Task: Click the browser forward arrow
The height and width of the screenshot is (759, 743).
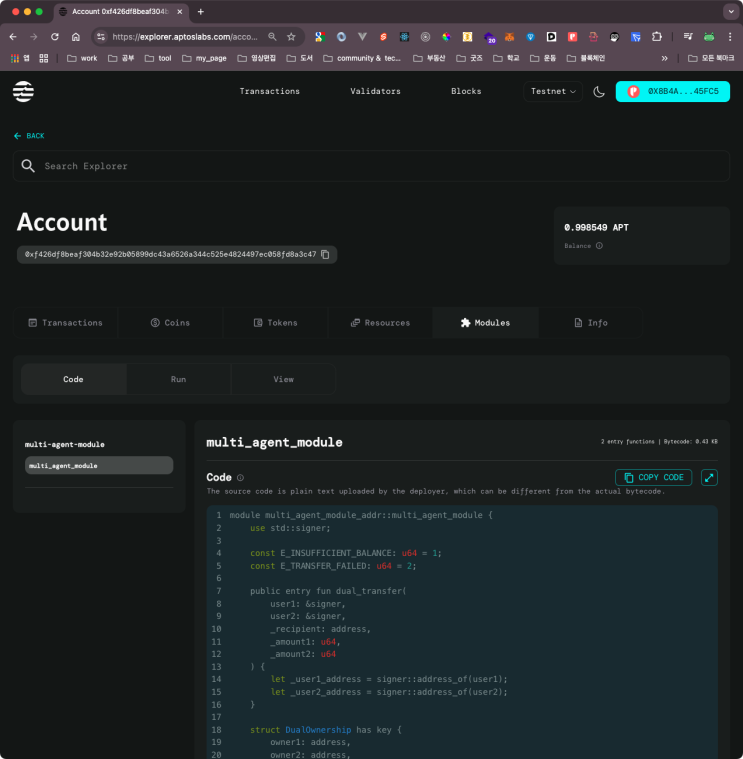Action: [x=33, y=37]
